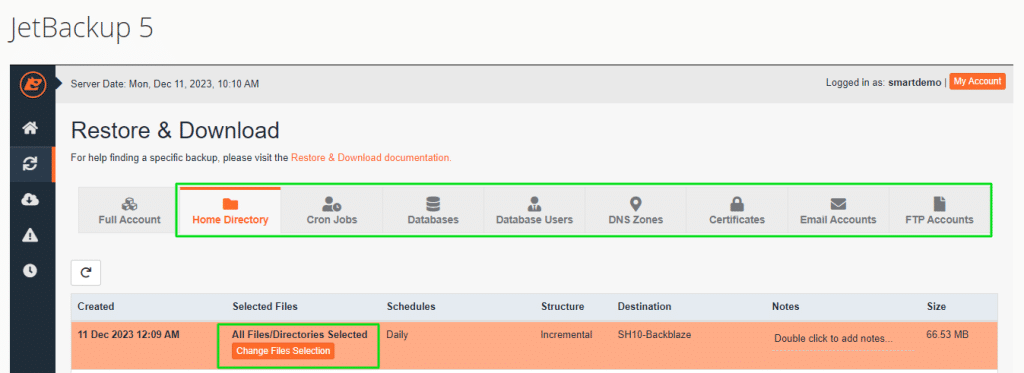Viewport: 1024px width, 373px height.
Task: Click the refresh backups list icon button
Action: (86, 273)
